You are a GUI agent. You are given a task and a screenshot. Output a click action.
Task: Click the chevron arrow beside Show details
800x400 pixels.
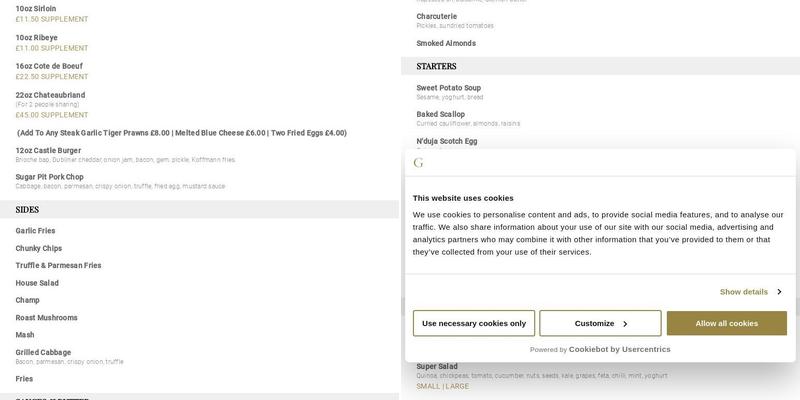(x=779, y=292)
